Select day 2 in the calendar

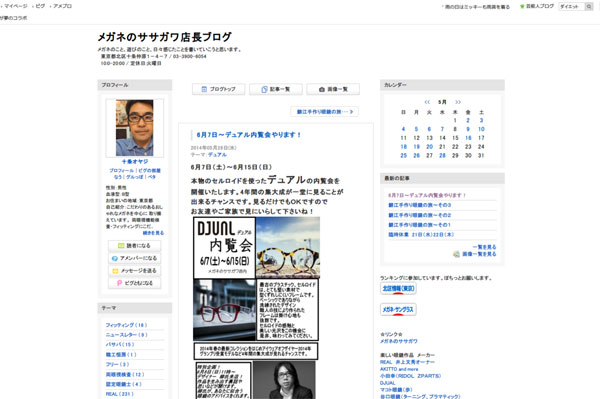pyautogui.click(x=468, y=120)
